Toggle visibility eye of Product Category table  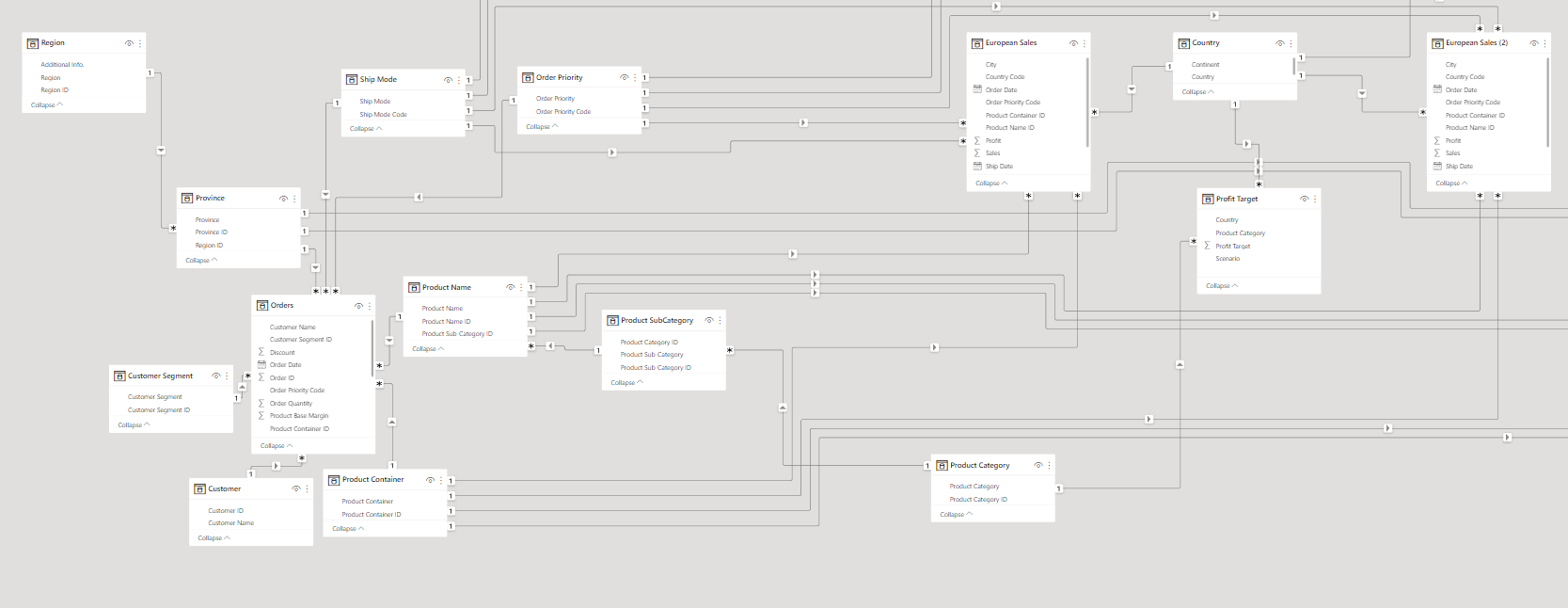1037,466
